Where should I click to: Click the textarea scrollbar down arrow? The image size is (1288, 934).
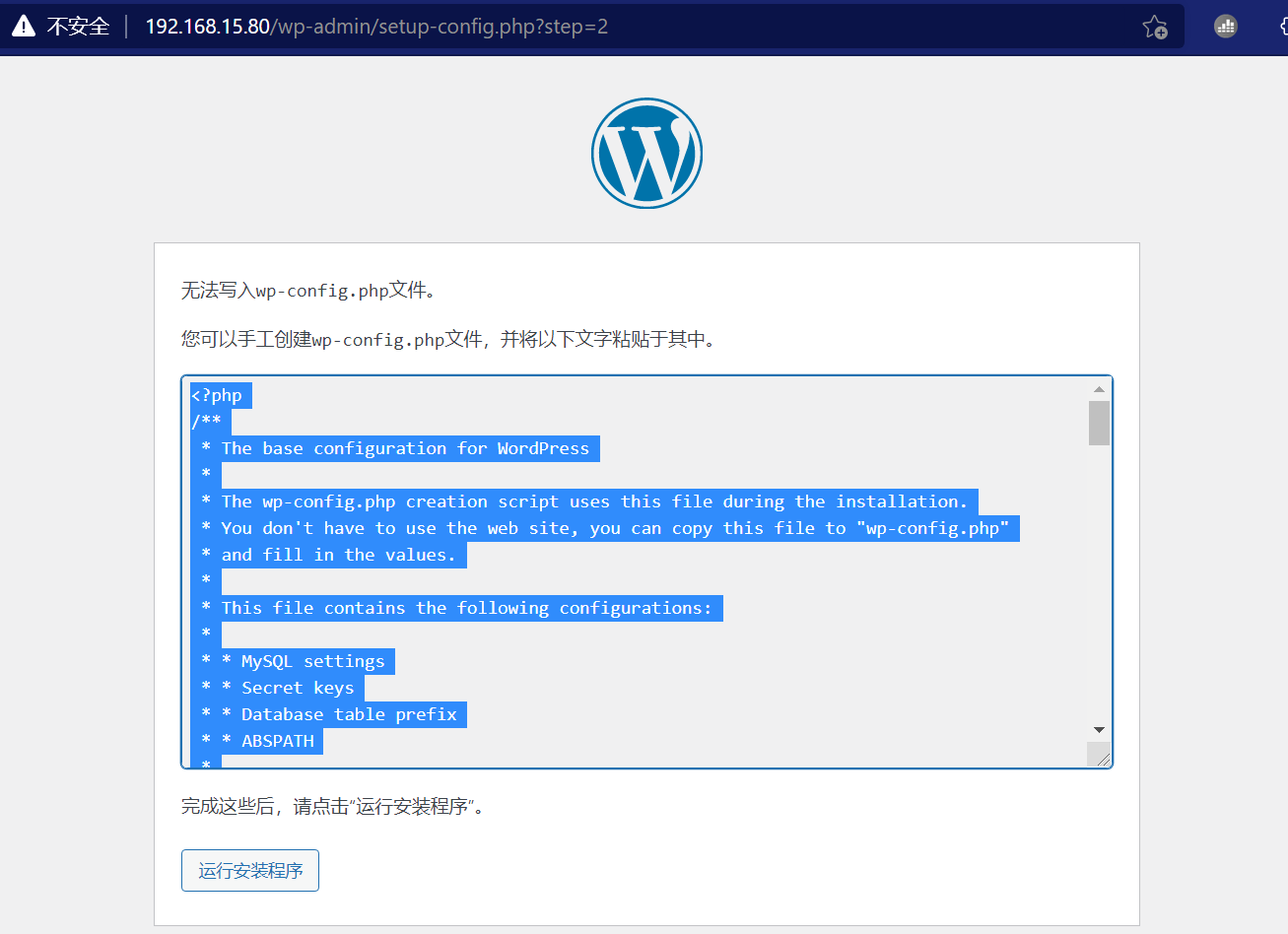1099,730
